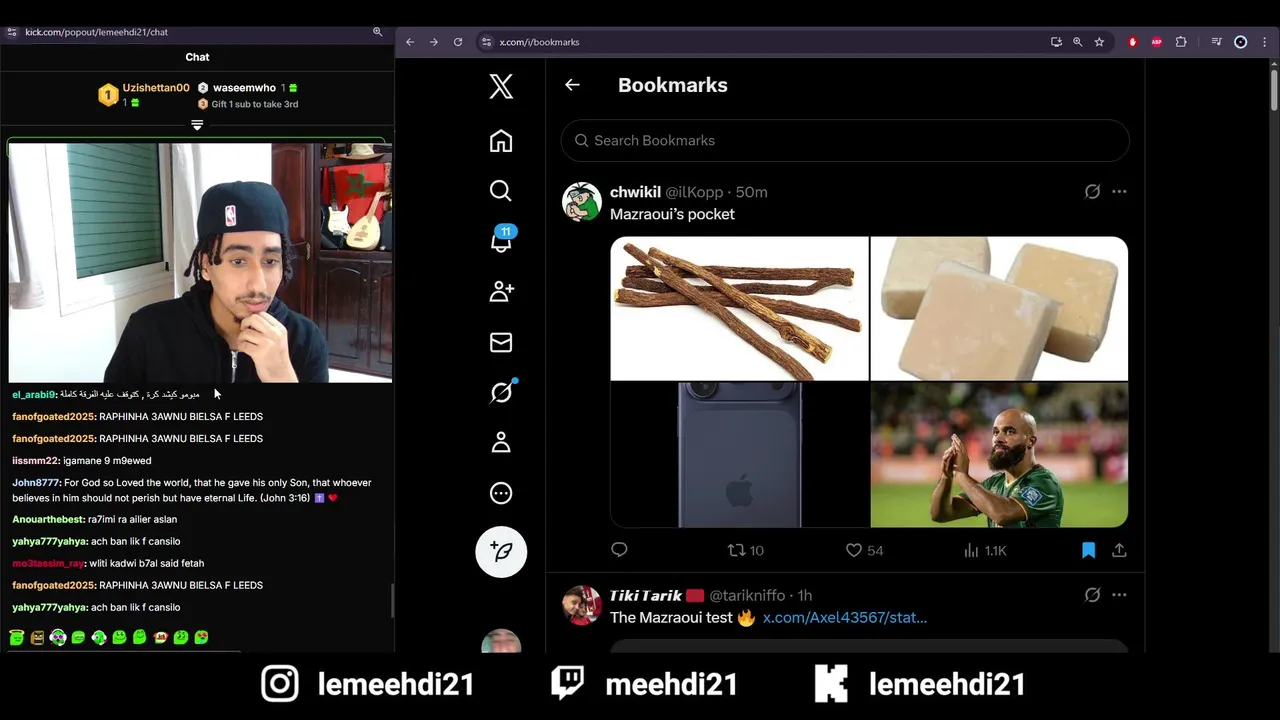1280x720 pixels.
Task: Collapse the chat leaderboard expander arrow
Action: [197, 125]
